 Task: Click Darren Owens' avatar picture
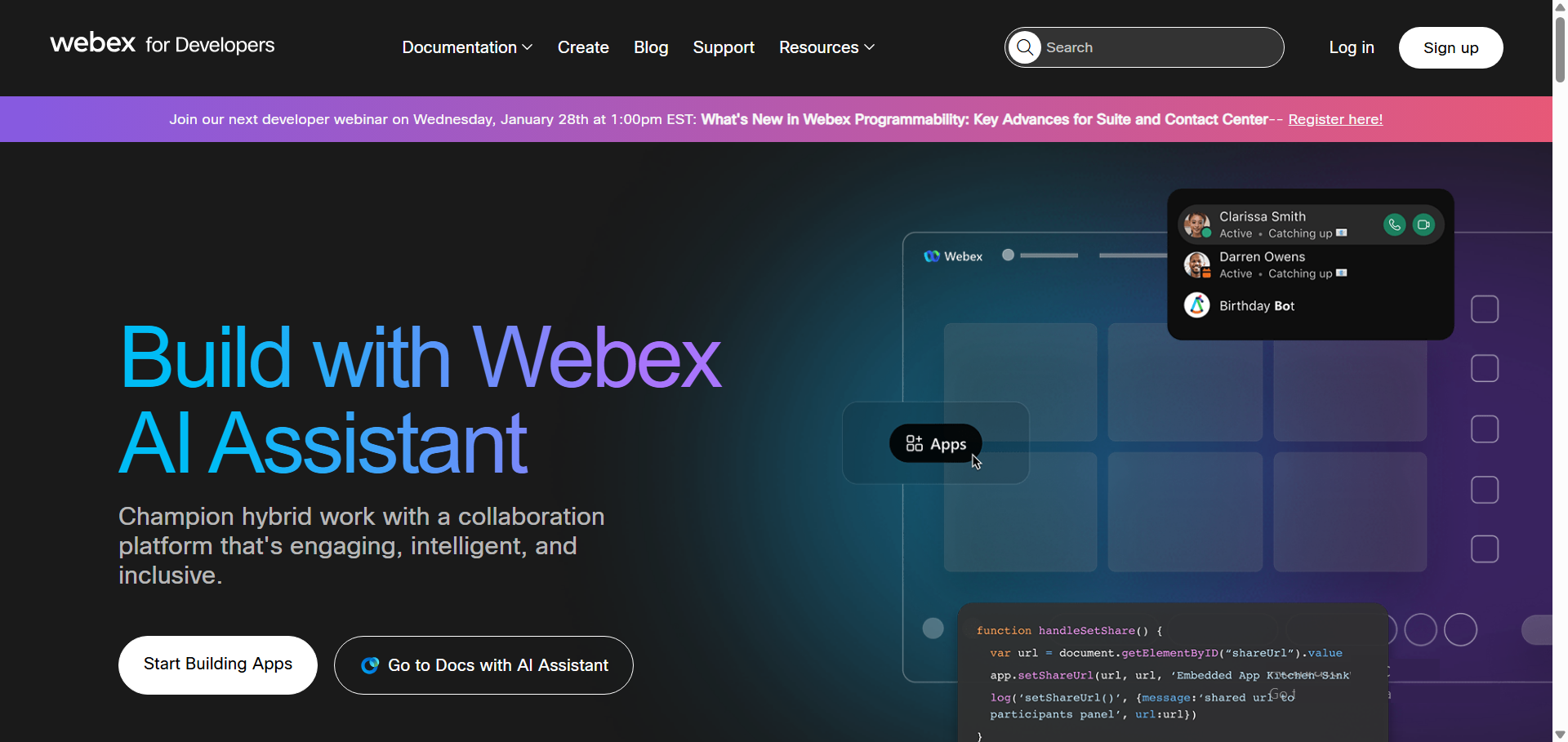1197,264
